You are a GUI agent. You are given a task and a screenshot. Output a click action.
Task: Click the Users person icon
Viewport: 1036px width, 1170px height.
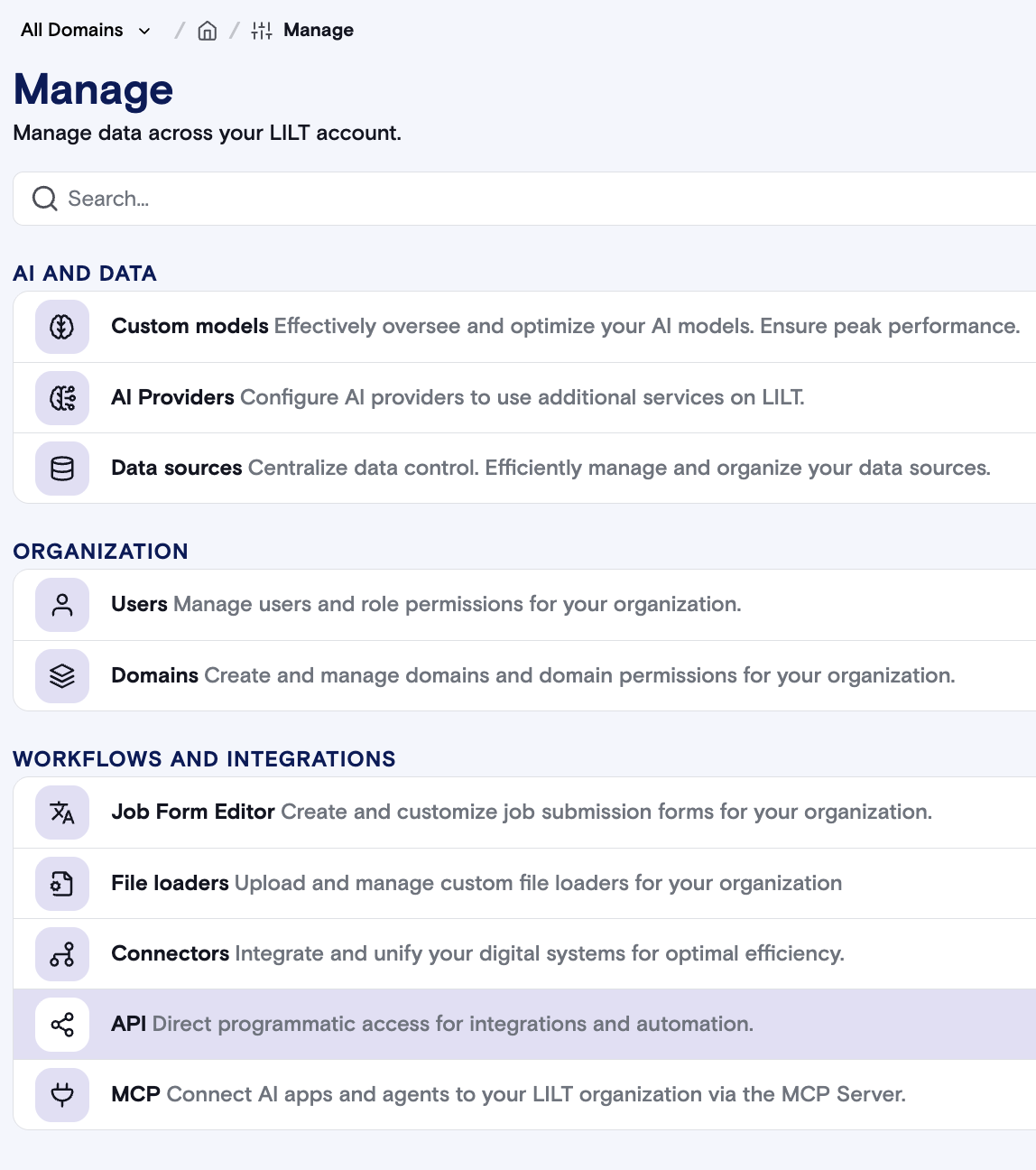pyautogui.click(x=62, y=605)
